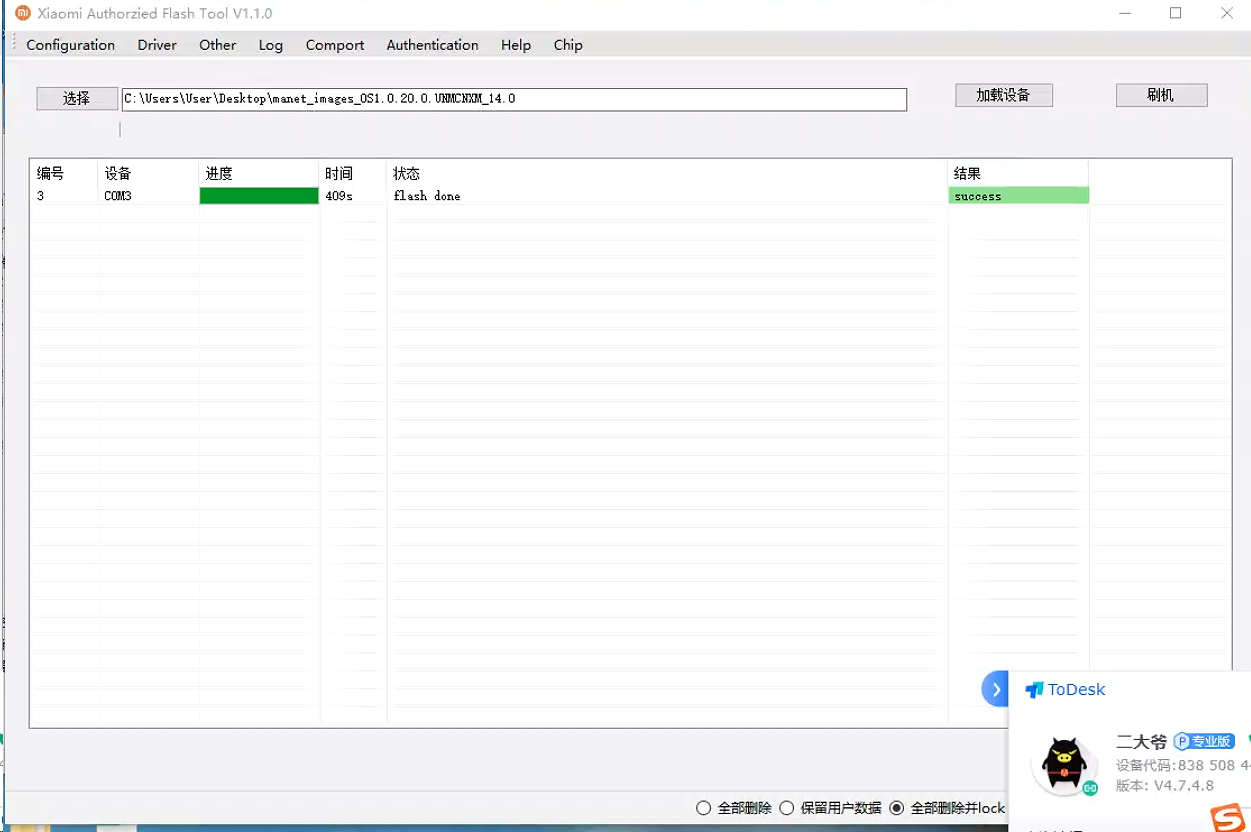1251x832 pixels.
Task: Click the 加载设备 button
Action: [x=1004, y=95]
